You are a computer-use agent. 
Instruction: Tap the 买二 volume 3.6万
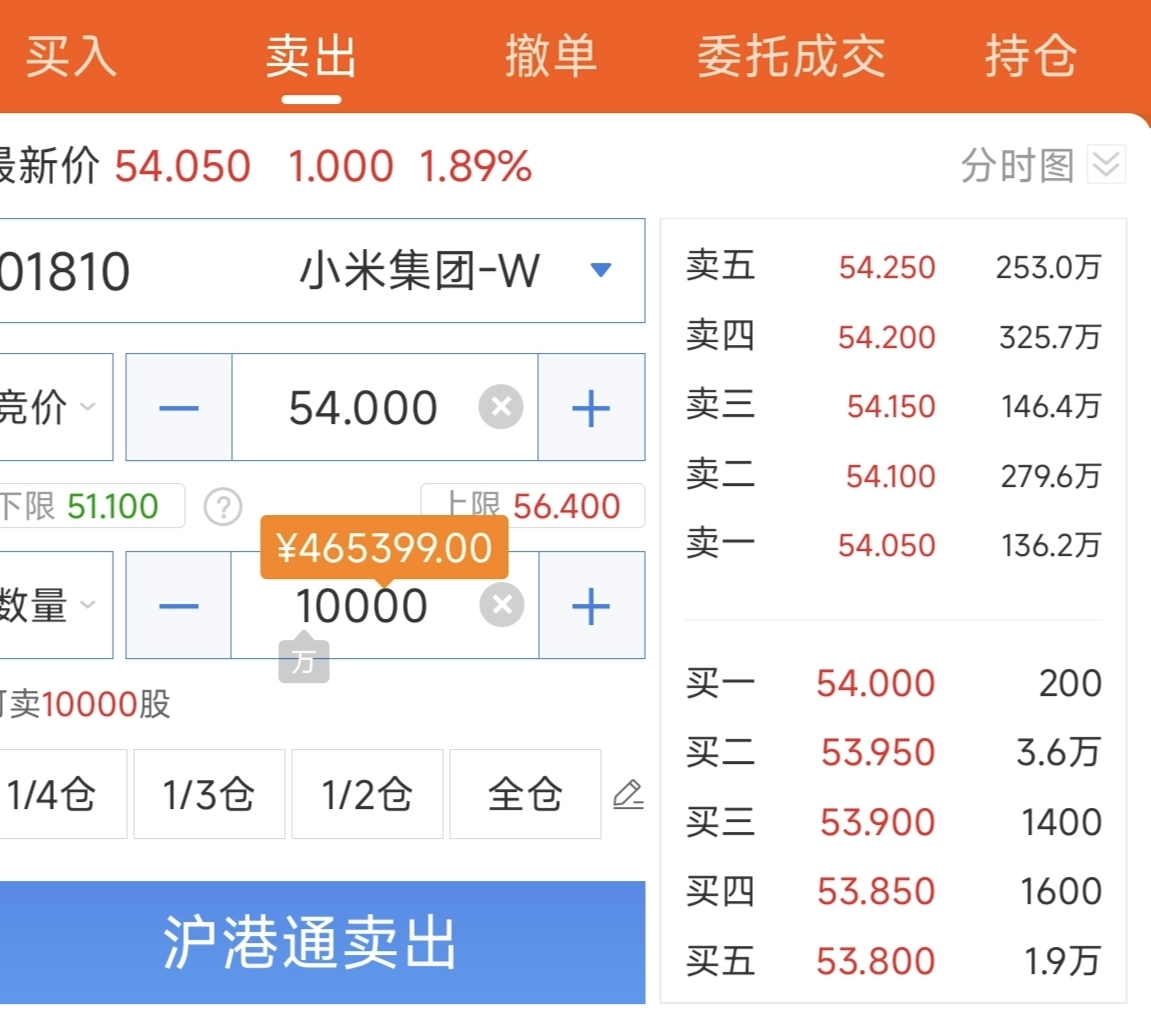[1059, 752]
